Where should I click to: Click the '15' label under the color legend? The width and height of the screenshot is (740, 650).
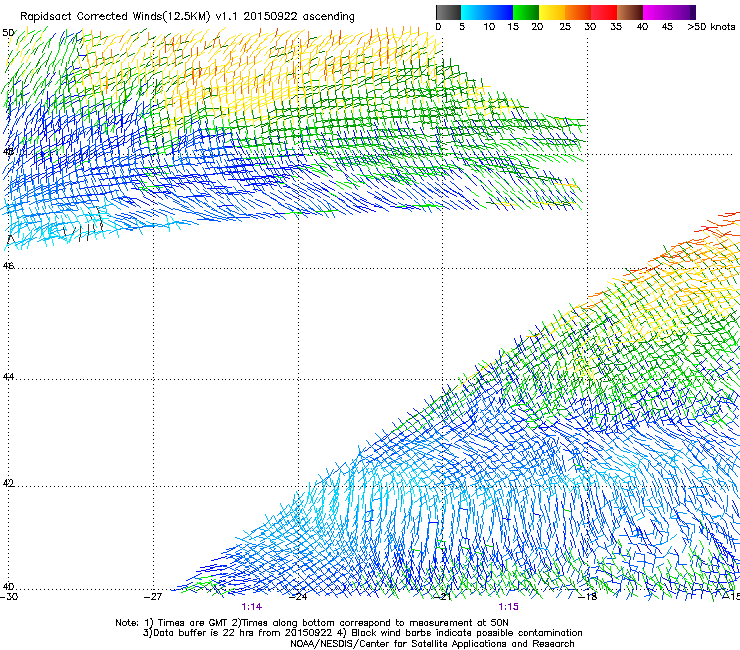click(x=513, y=27)
